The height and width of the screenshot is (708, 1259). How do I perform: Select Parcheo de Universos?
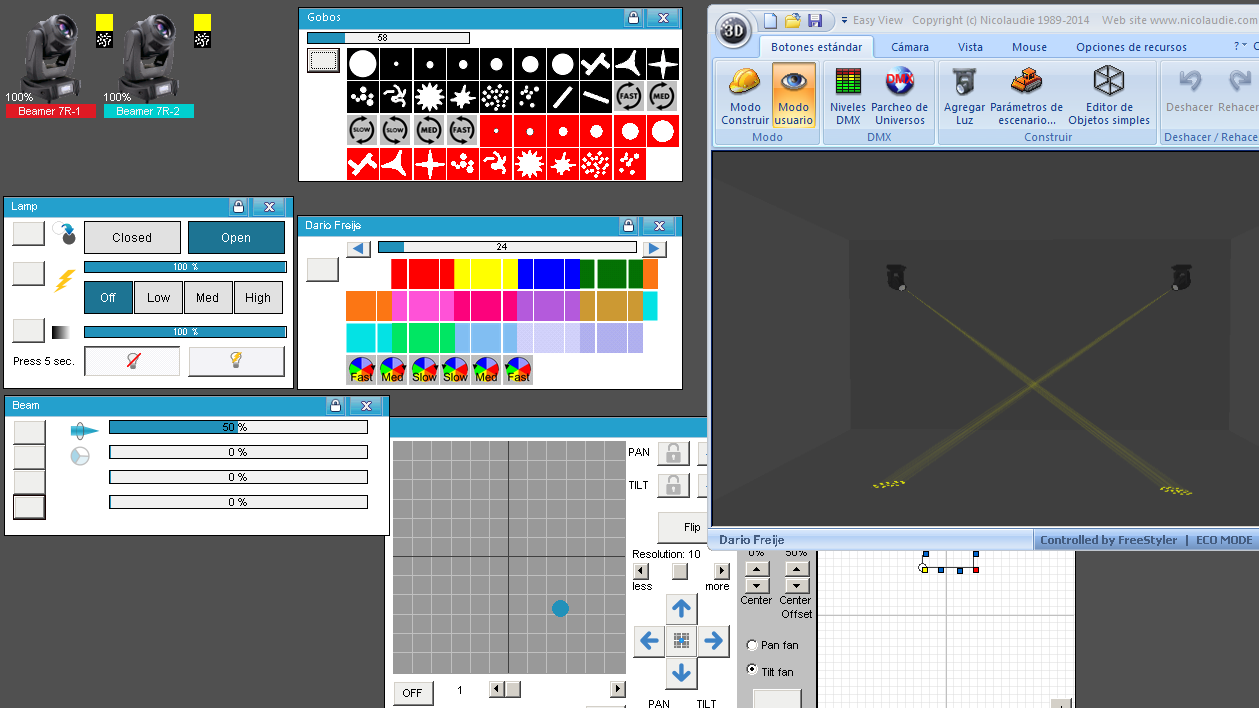901,95
